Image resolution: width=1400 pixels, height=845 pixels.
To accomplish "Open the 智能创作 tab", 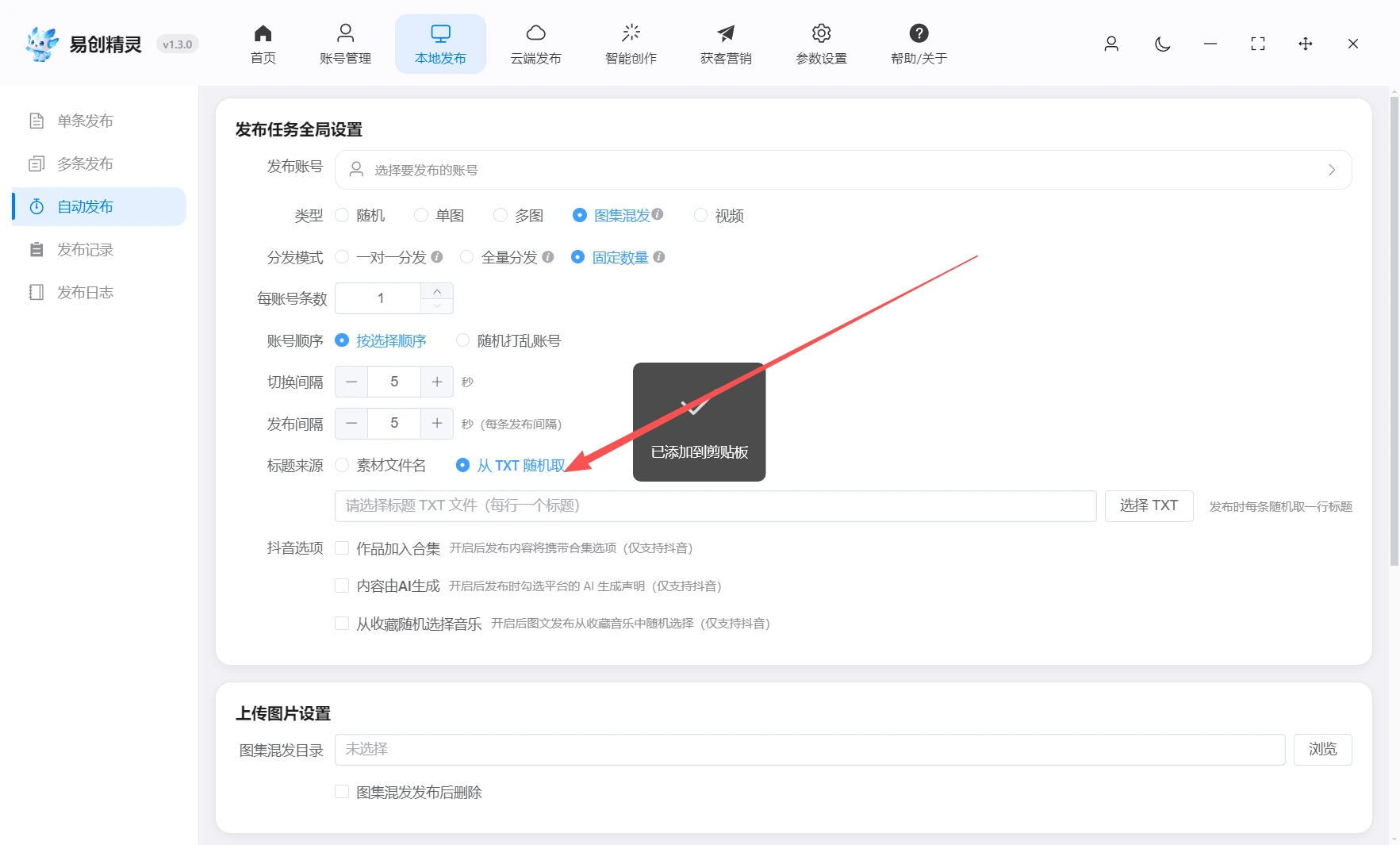I will [631, 44].
